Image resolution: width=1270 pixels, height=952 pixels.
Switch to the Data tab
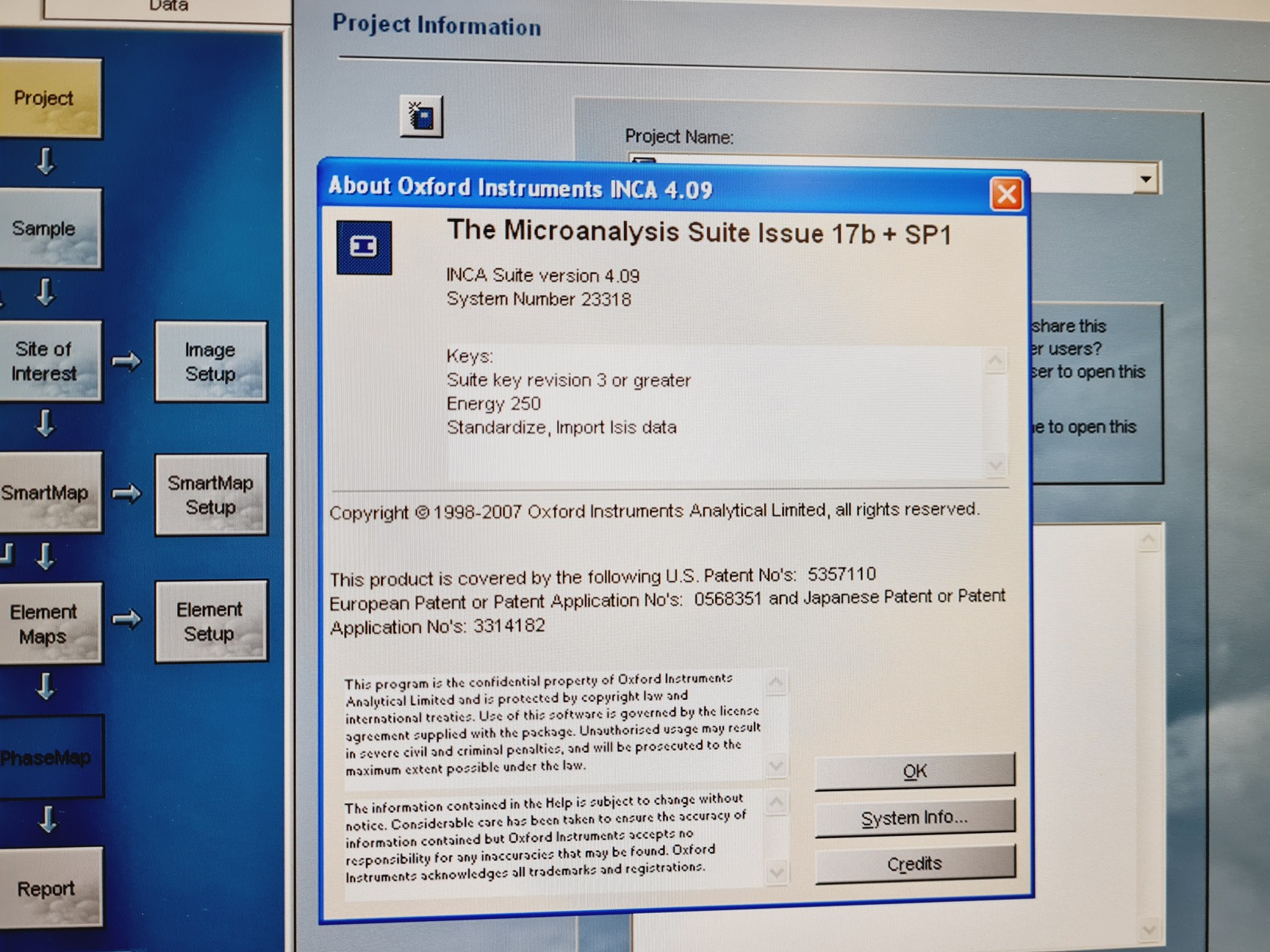tap(168, 7)
